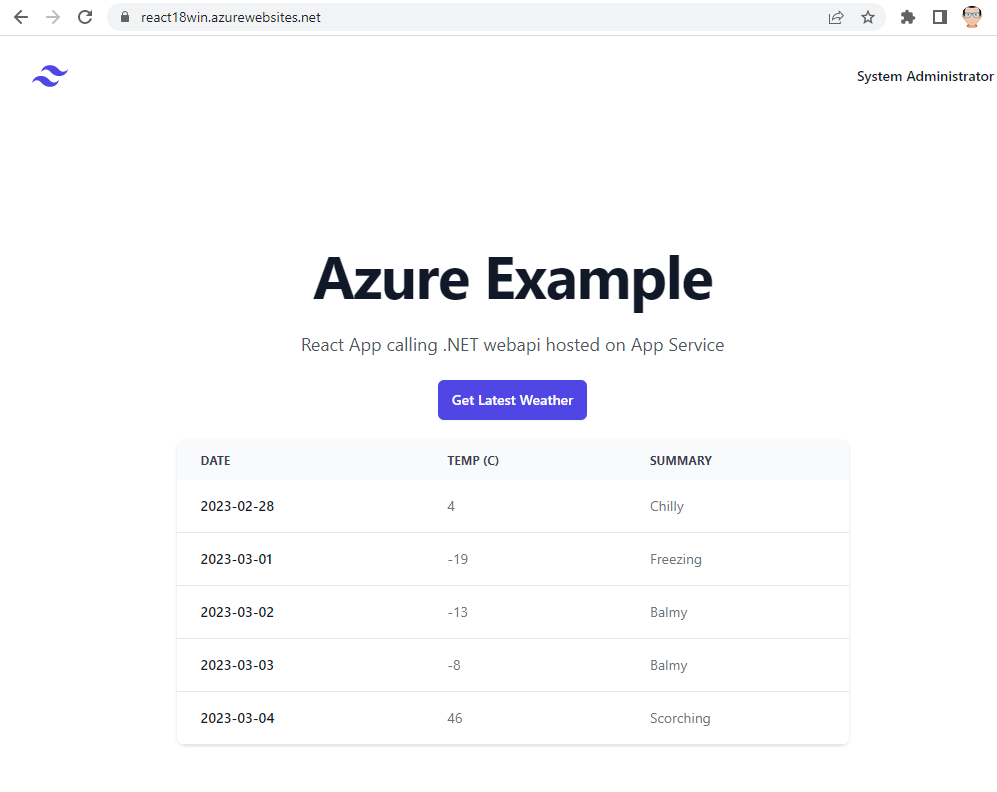This screenshot has height=792, width=997.
Task: Click the Chilly summary cell
Action: (x=666, y=506)
